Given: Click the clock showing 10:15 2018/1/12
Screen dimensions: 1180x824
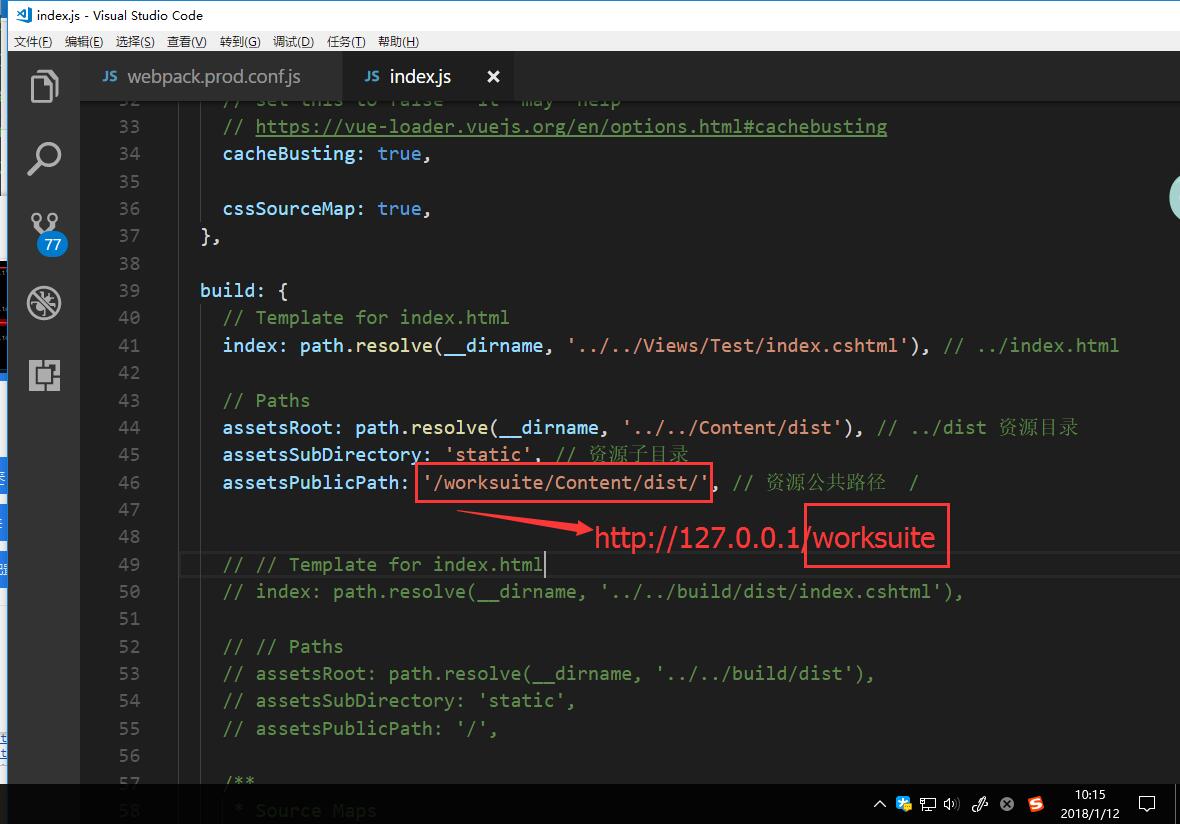Looking at the screenshot, I should [x=1090, y=804].
